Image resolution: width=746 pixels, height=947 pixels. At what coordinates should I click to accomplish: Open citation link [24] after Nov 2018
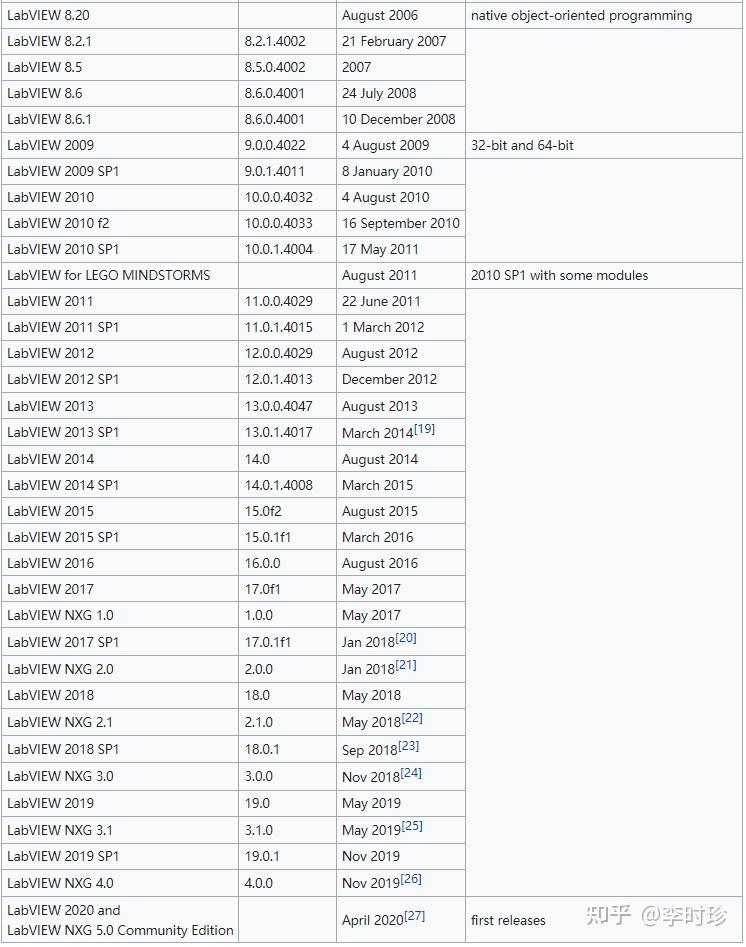pyautogui.click(x=411, y=773)
